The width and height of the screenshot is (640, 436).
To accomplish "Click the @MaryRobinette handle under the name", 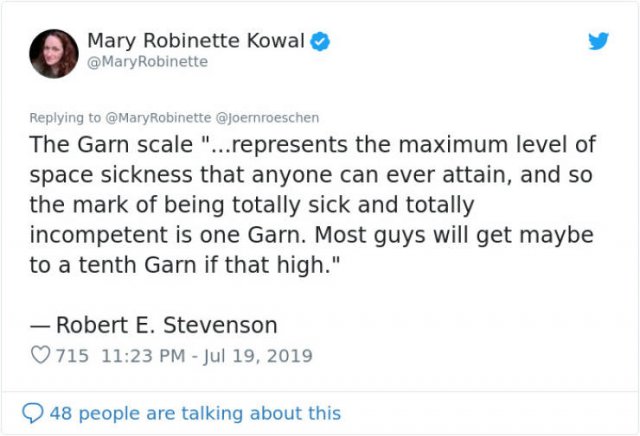I will pyautogui.click(x=147, y=62).
